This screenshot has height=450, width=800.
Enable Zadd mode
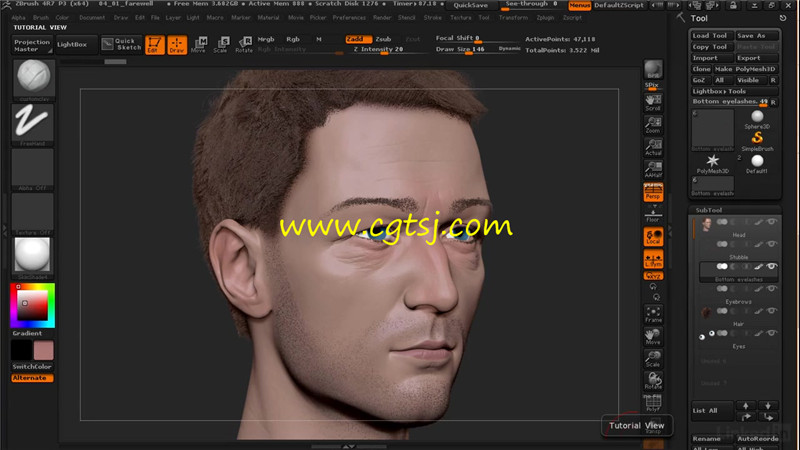[x=358, y=39]
